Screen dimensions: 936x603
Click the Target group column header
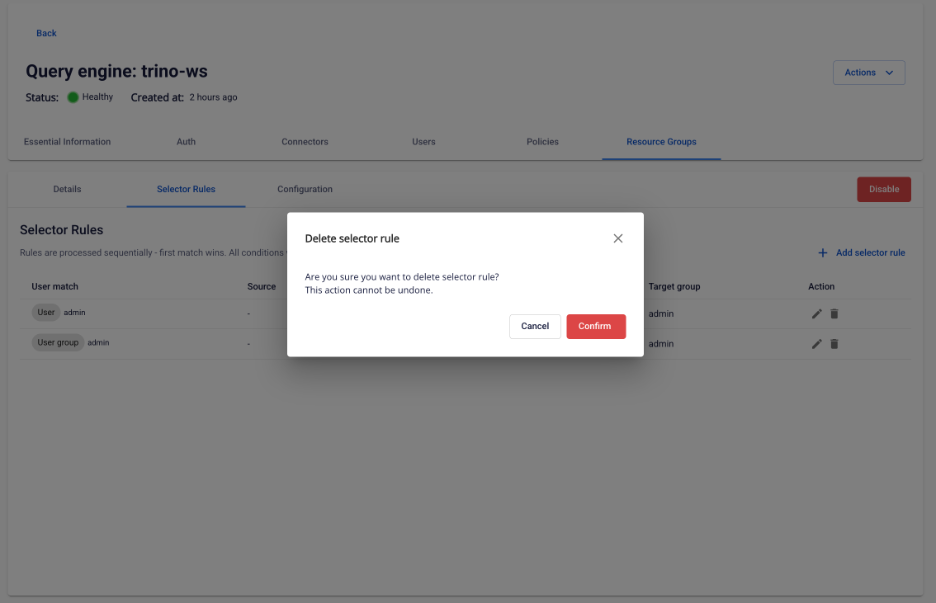pyautogui.click(x=674, y=287)
